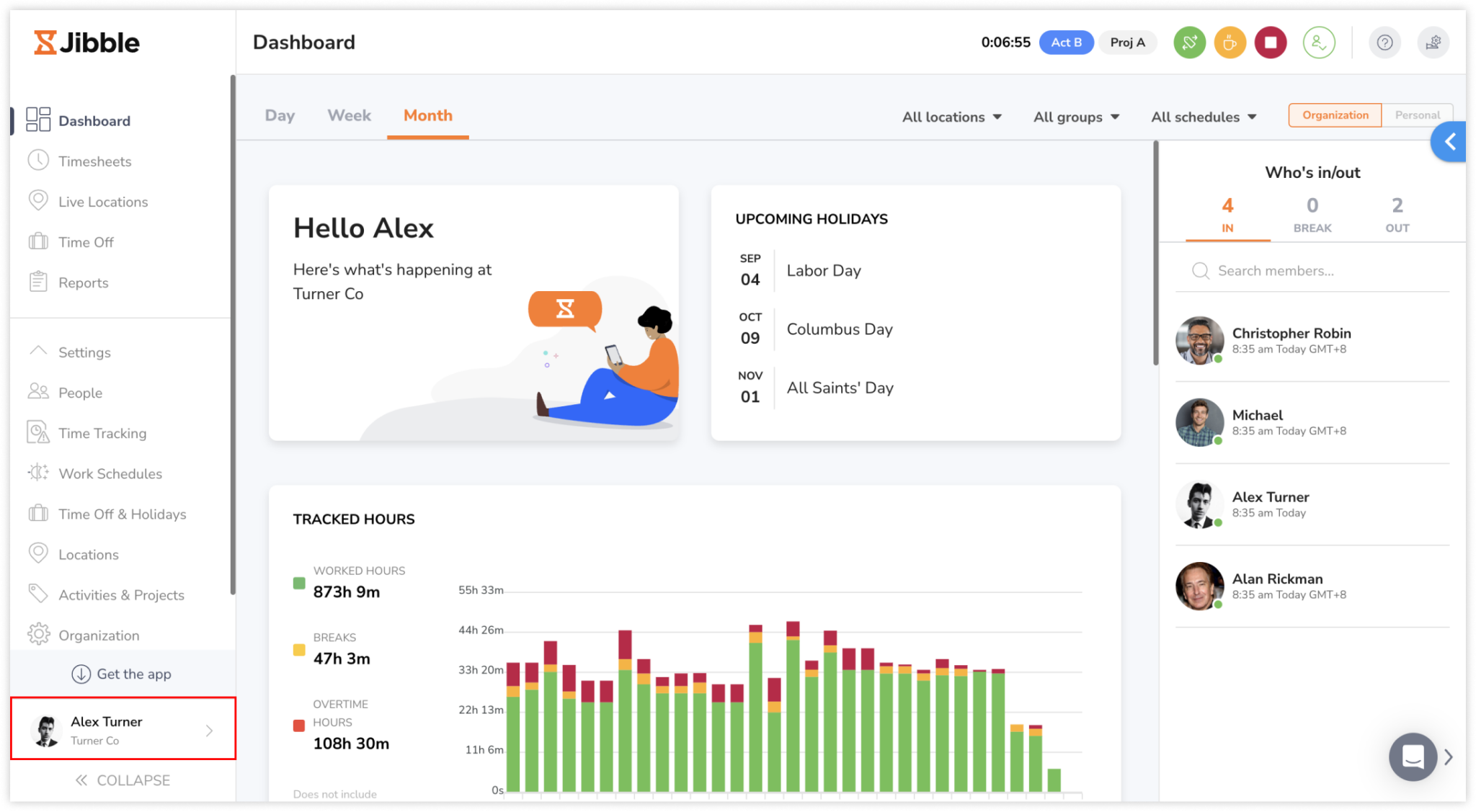This screenshot has height=812, width=1476.
Task: Click the green Worked Hours legend swatch
Action: (299, 583)
